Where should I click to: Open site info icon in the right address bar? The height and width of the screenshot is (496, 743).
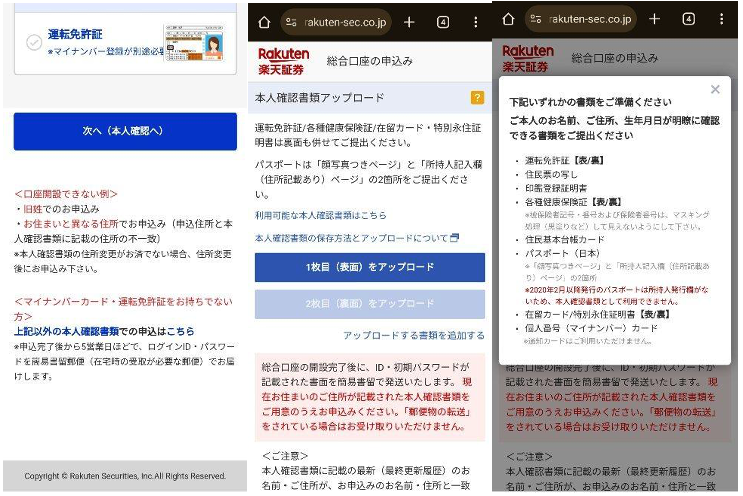coord(536,19)
